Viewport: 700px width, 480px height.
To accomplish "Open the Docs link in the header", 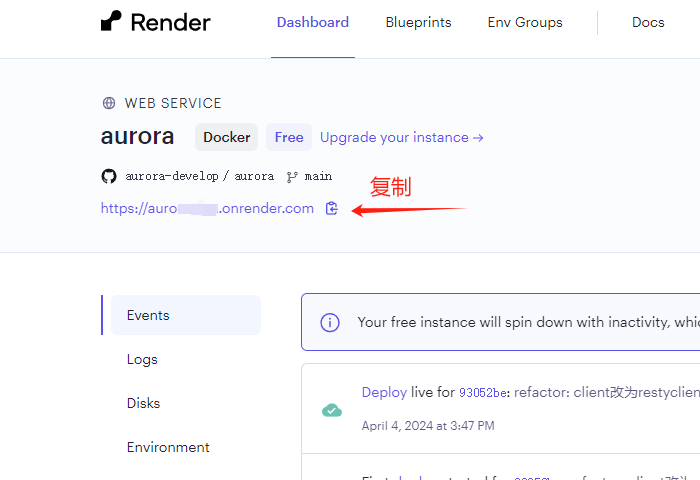I will click(x=648, y=22).
